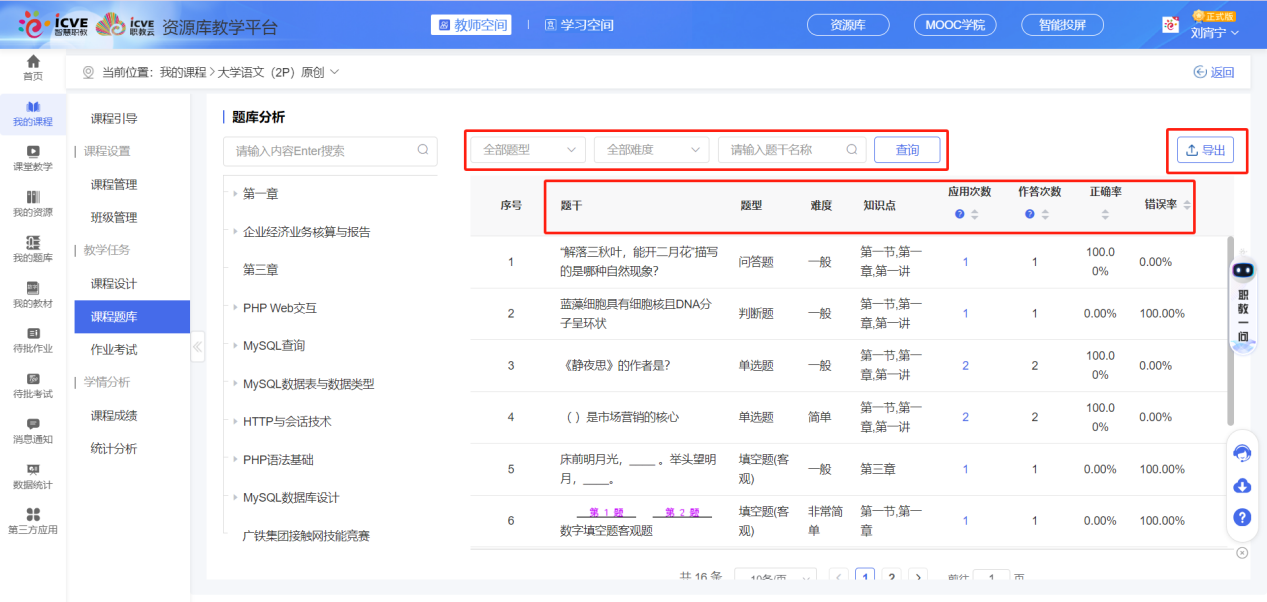Sort by 错误率 column arrows
The width and height of the screenshot is (1267, 602).
[x=1187, y=205]
